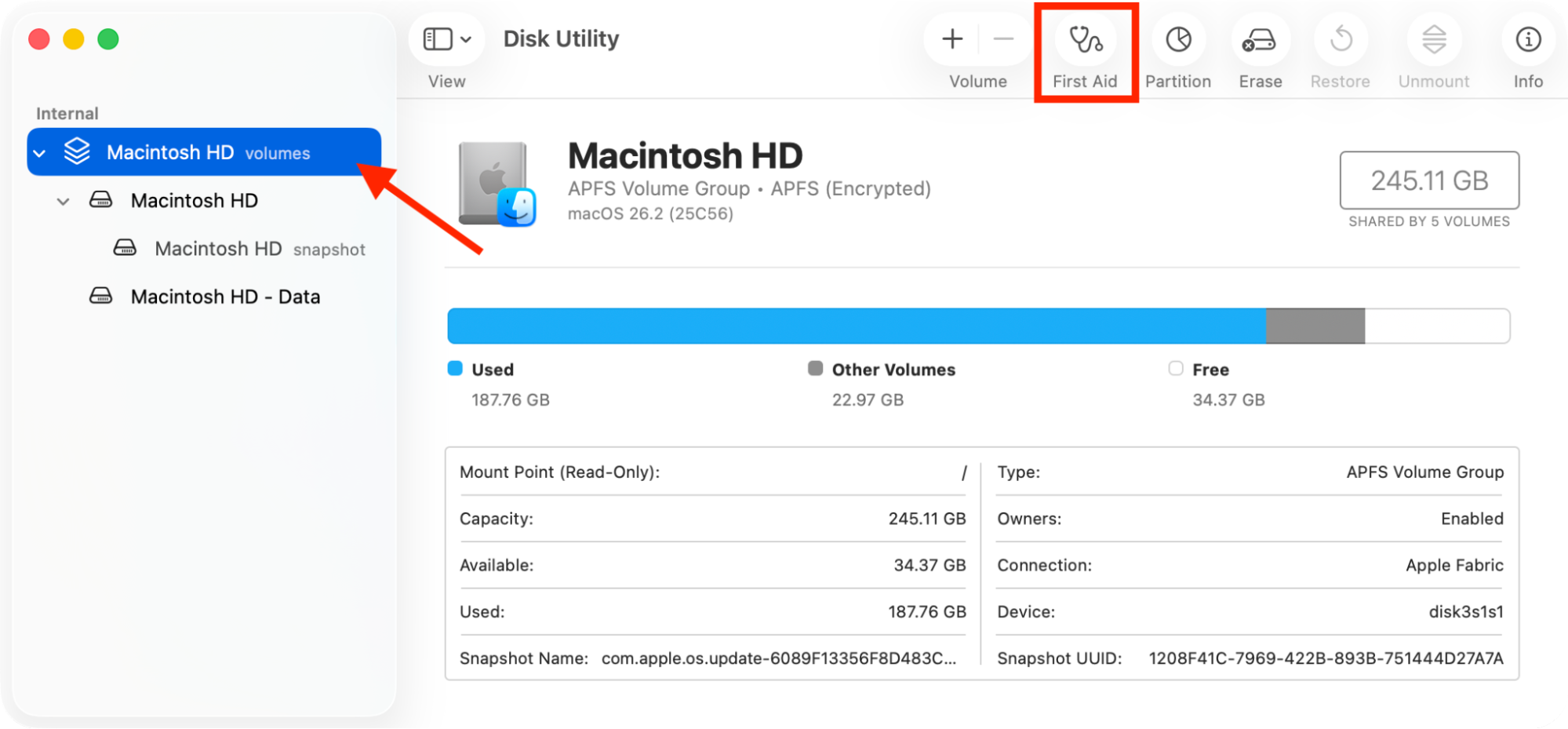
Task: Click the Unmount toolbar icon
Action: pyautogui.click(x=1432, y=39)
